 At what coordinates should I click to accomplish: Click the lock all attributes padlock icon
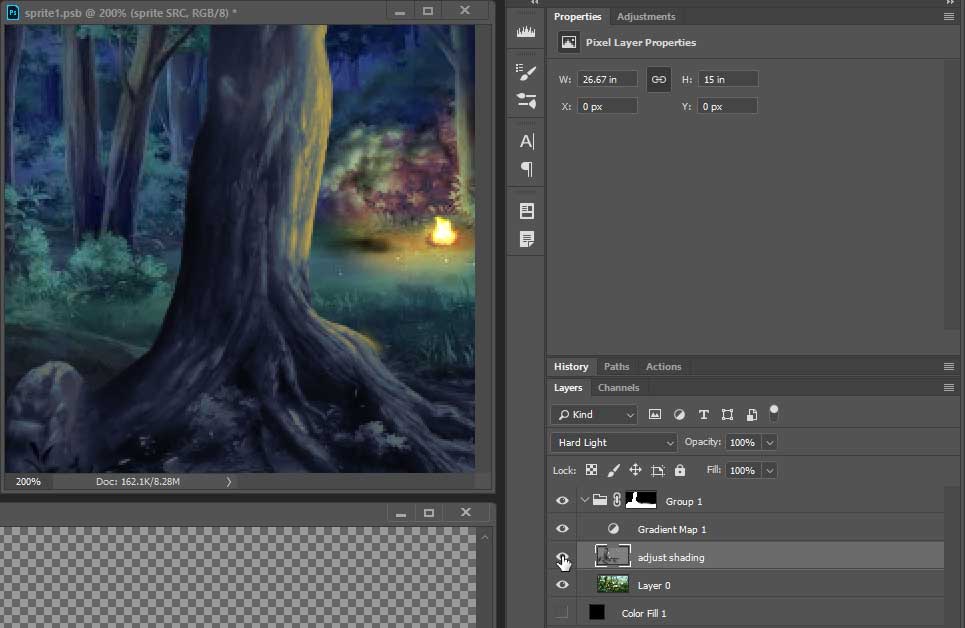680,470
